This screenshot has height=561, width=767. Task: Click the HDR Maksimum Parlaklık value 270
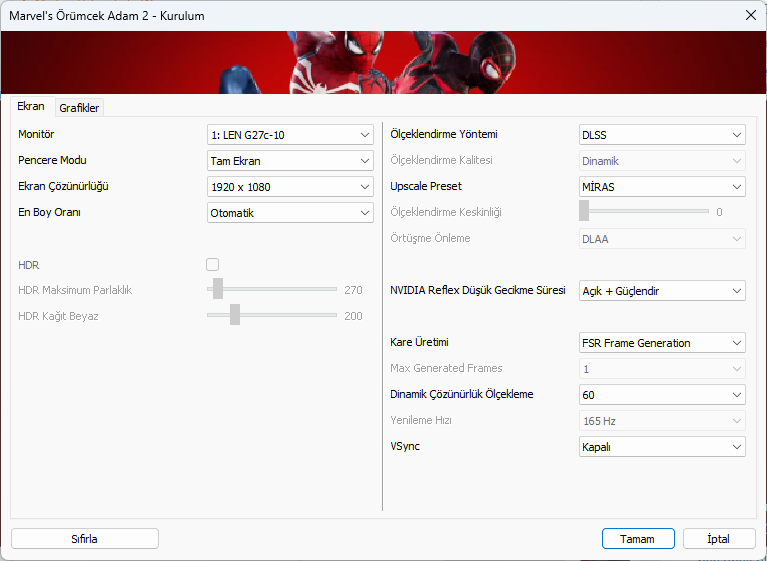point(353,290)
